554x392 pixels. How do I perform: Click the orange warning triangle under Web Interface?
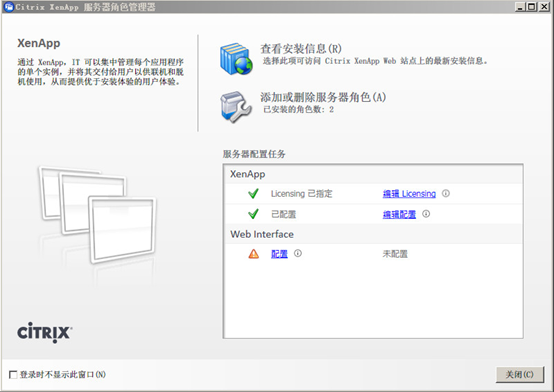click(254, 254)
